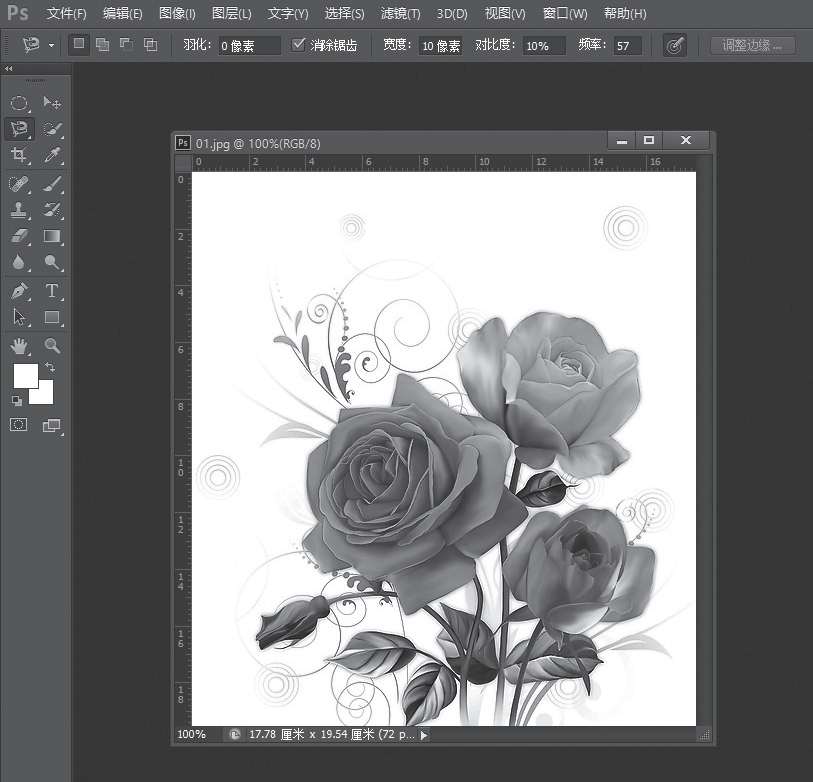Screen dimensions: 813x782
Task: Enable tablet pressure for pen width
Action: pos(675,46)
